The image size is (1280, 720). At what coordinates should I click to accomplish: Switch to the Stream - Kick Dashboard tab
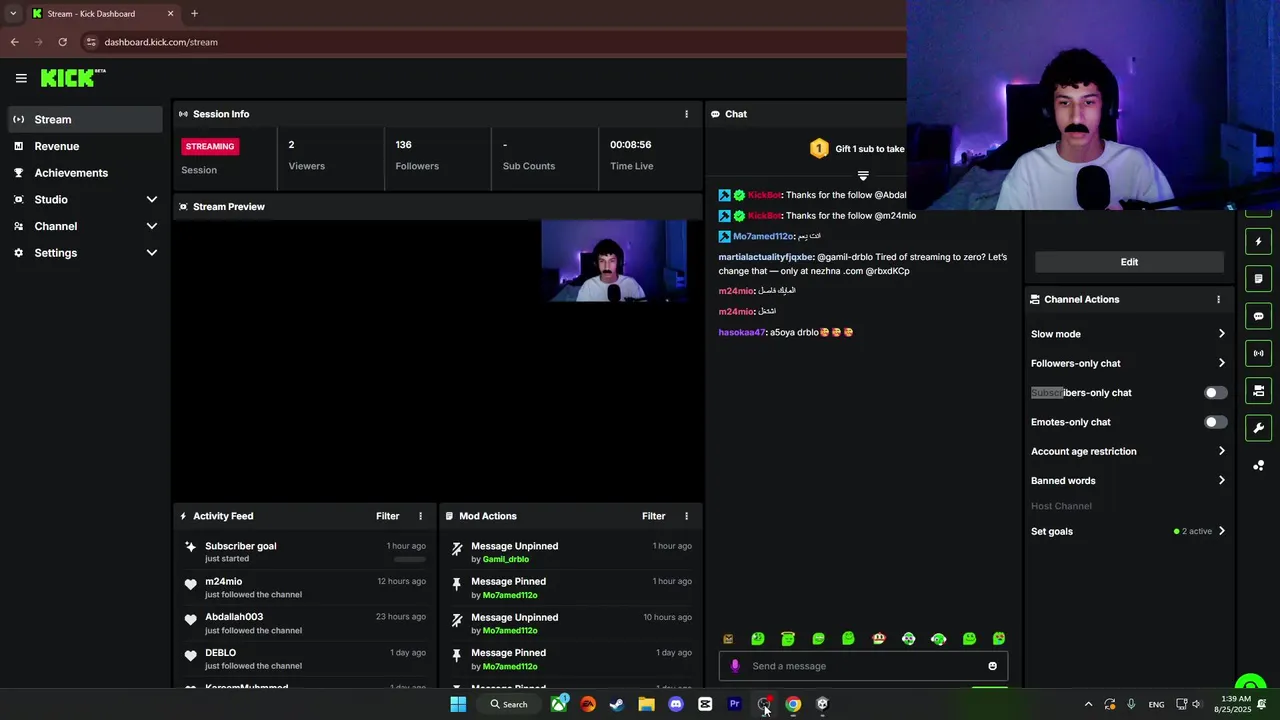point(102,14)
